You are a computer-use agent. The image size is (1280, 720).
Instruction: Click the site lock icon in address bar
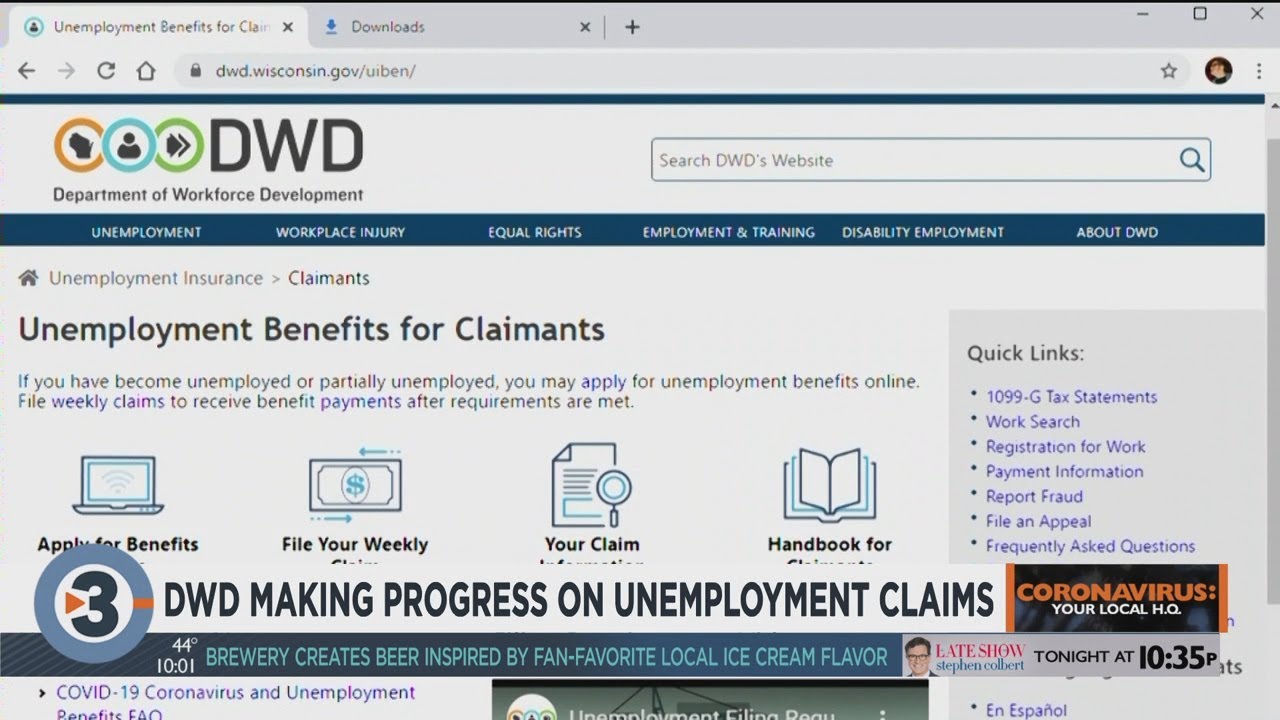point(195,71)
